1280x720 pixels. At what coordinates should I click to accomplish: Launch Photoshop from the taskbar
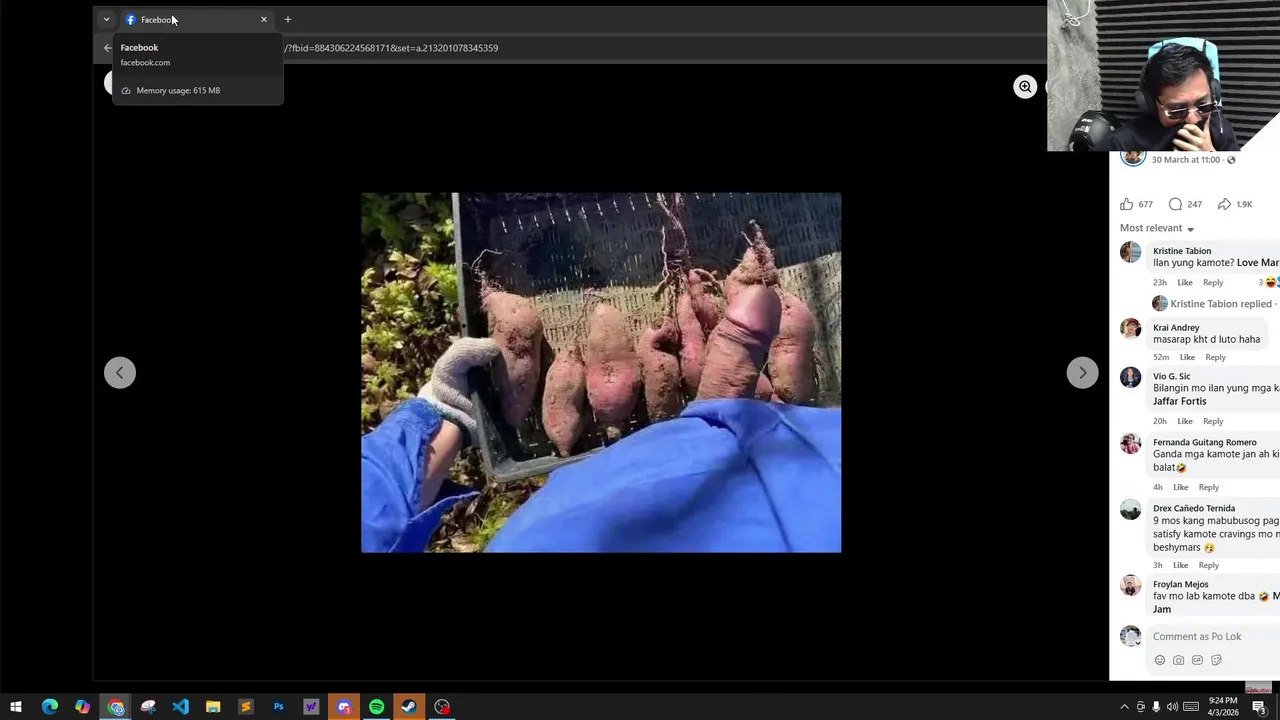[x=278, y=707]
